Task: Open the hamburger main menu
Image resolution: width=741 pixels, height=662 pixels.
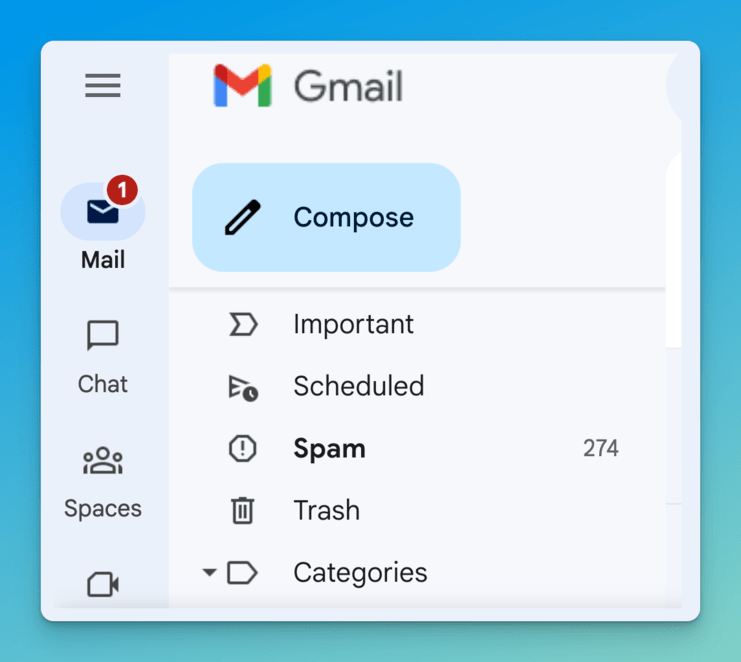Action: [x=103, y=86]
